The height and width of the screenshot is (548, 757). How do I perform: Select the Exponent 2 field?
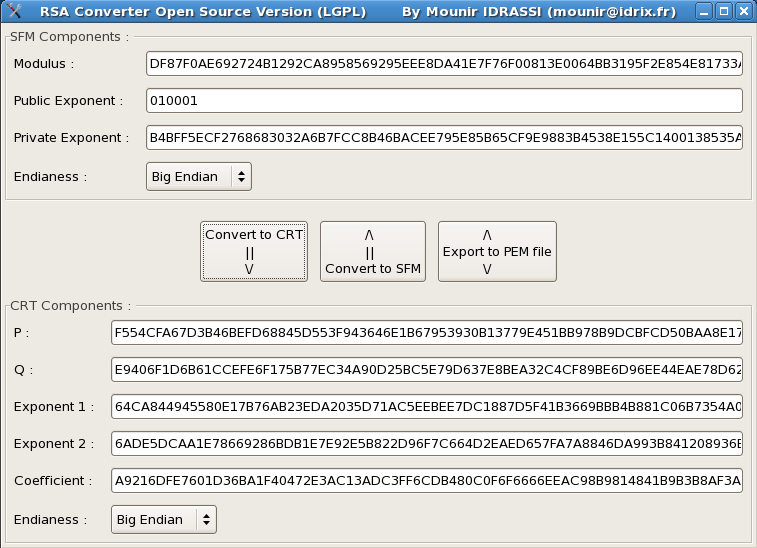(426, 444)
